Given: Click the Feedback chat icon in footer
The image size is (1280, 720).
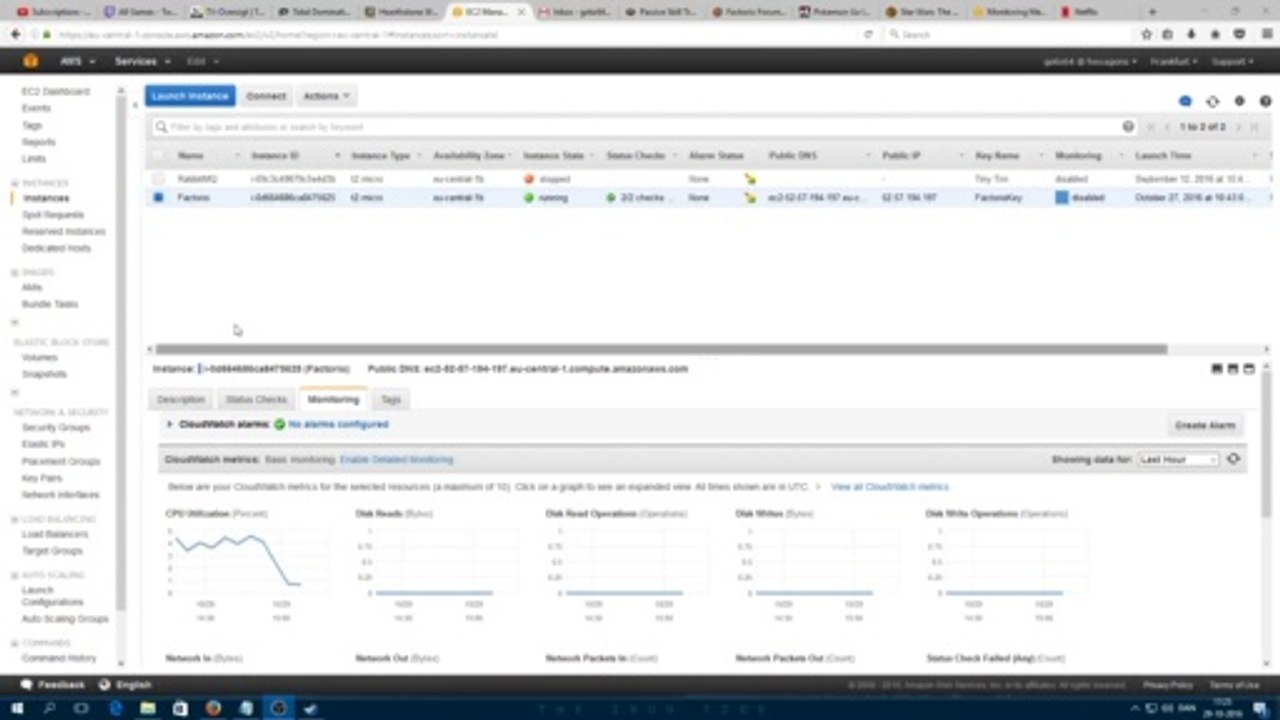Looking at the screenshot, I should click(27, 685).
